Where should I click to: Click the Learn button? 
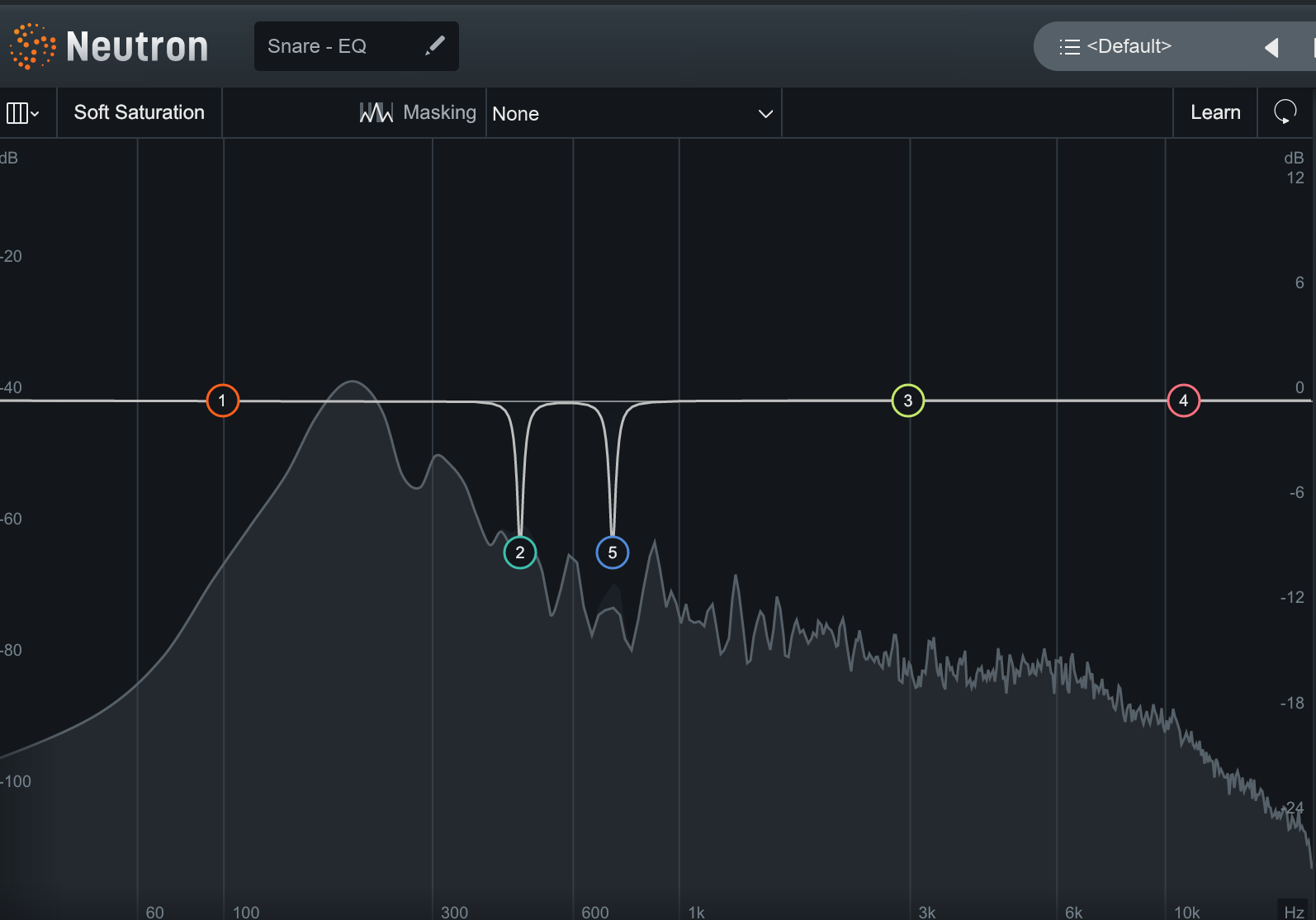coord(1215,112)
